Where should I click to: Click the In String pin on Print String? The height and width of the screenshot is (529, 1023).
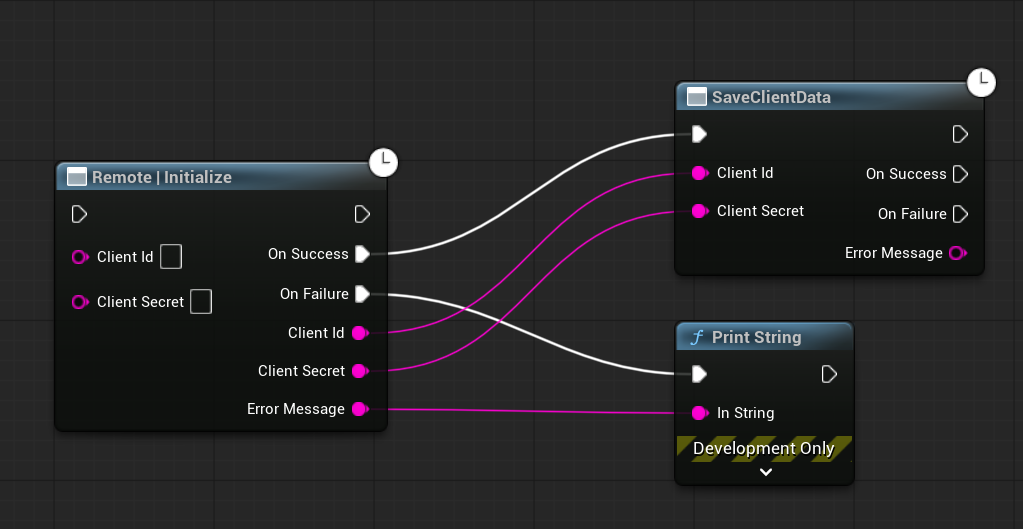(700, 413)
